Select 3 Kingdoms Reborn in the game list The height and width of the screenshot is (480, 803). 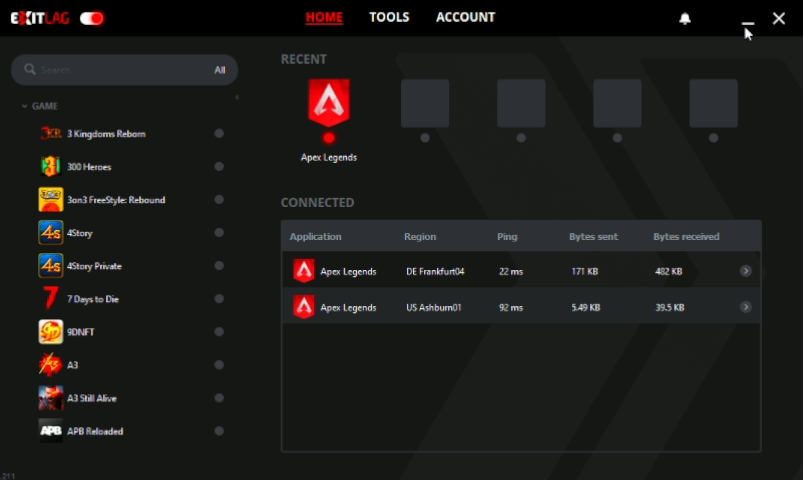pyautogui.click(x=106, y=134)
